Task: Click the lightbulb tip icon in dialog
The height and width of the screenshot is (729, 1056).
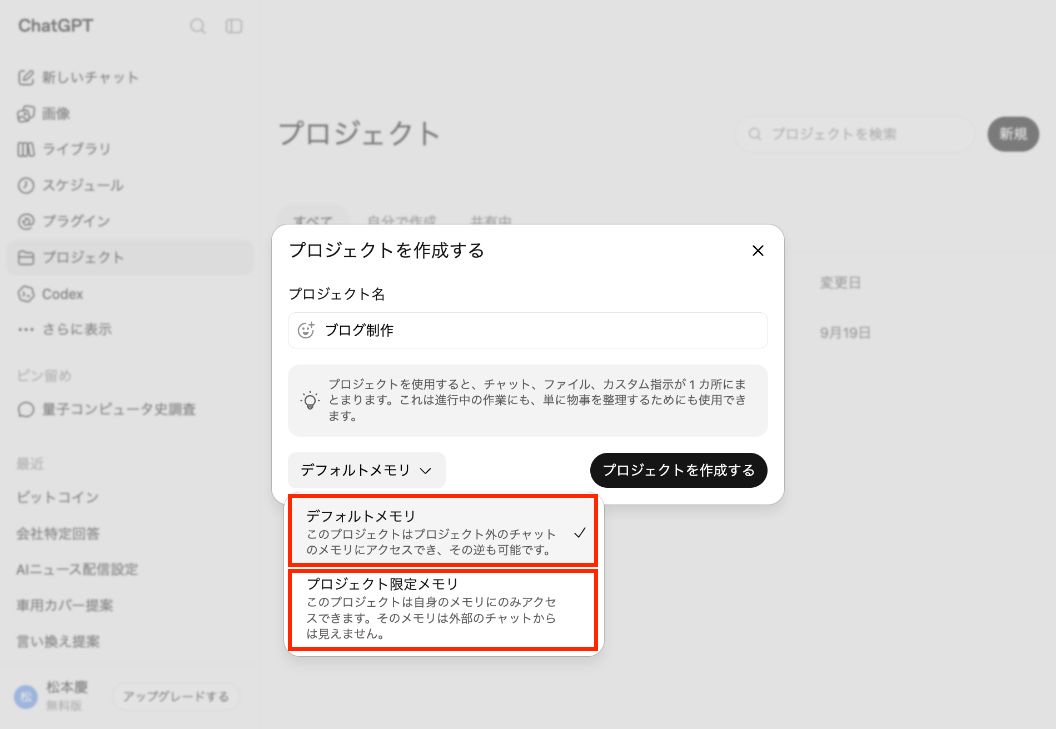Action: (x=310, y=400)
